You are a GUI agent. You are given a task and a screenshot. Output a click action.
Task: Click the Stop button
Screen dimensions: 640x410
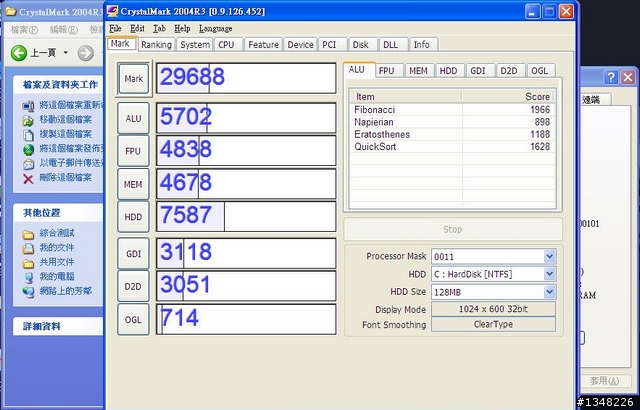[x=453, y=229]
